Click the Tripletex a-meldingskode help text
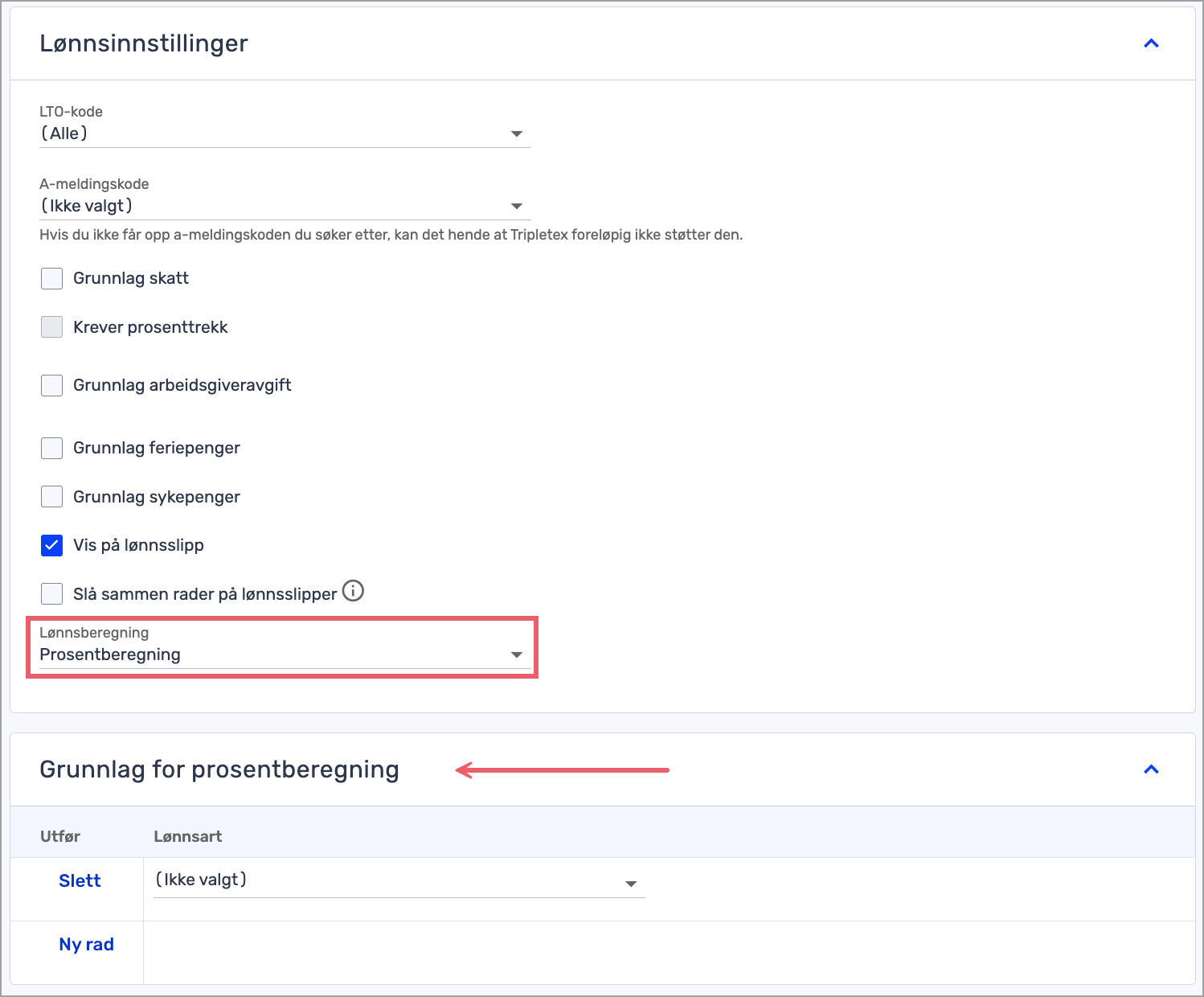This screenshot has width=1204, height=997. 391,235
